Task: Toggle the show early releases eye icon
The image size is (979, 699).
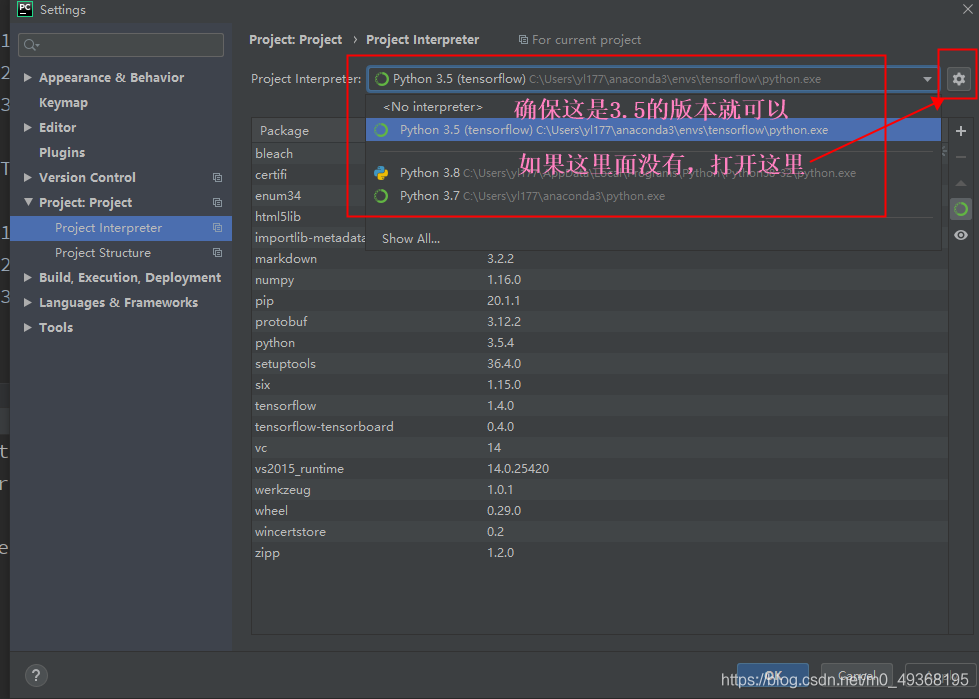Action: [x=961, y=235]
